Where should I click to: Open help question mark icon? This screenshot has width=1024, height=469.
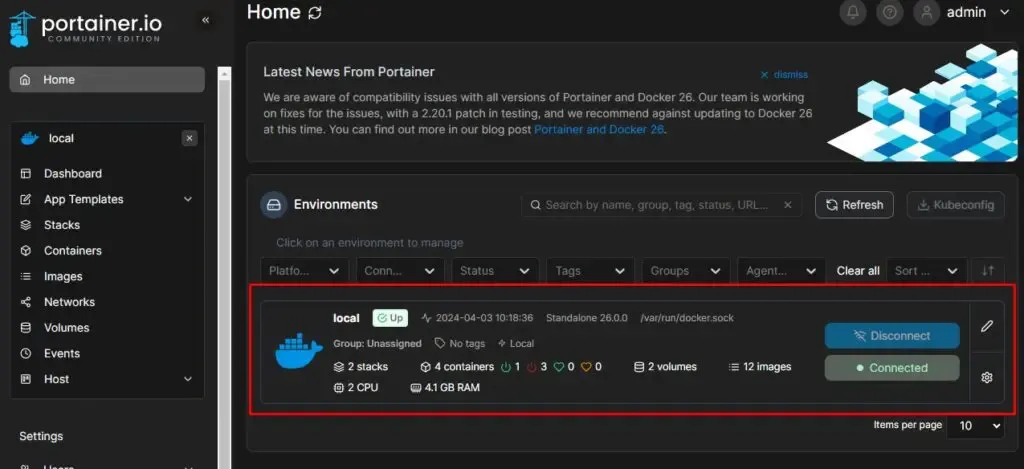(889, 12)
